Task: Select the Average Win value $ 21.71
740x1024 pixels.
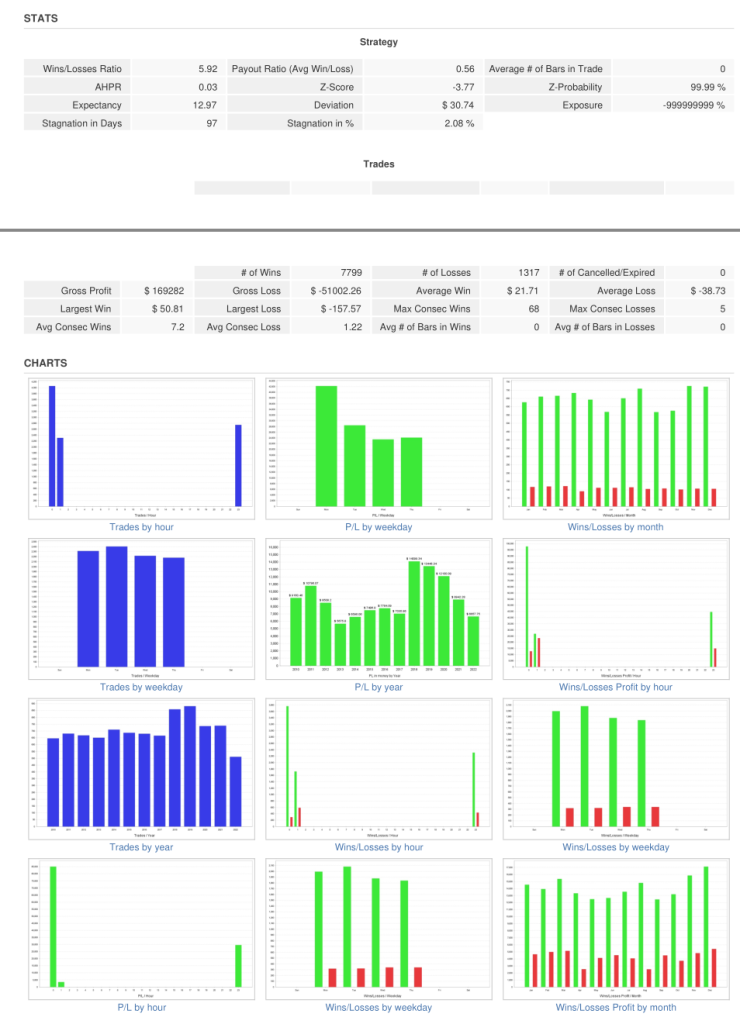Action: point(523,291)
